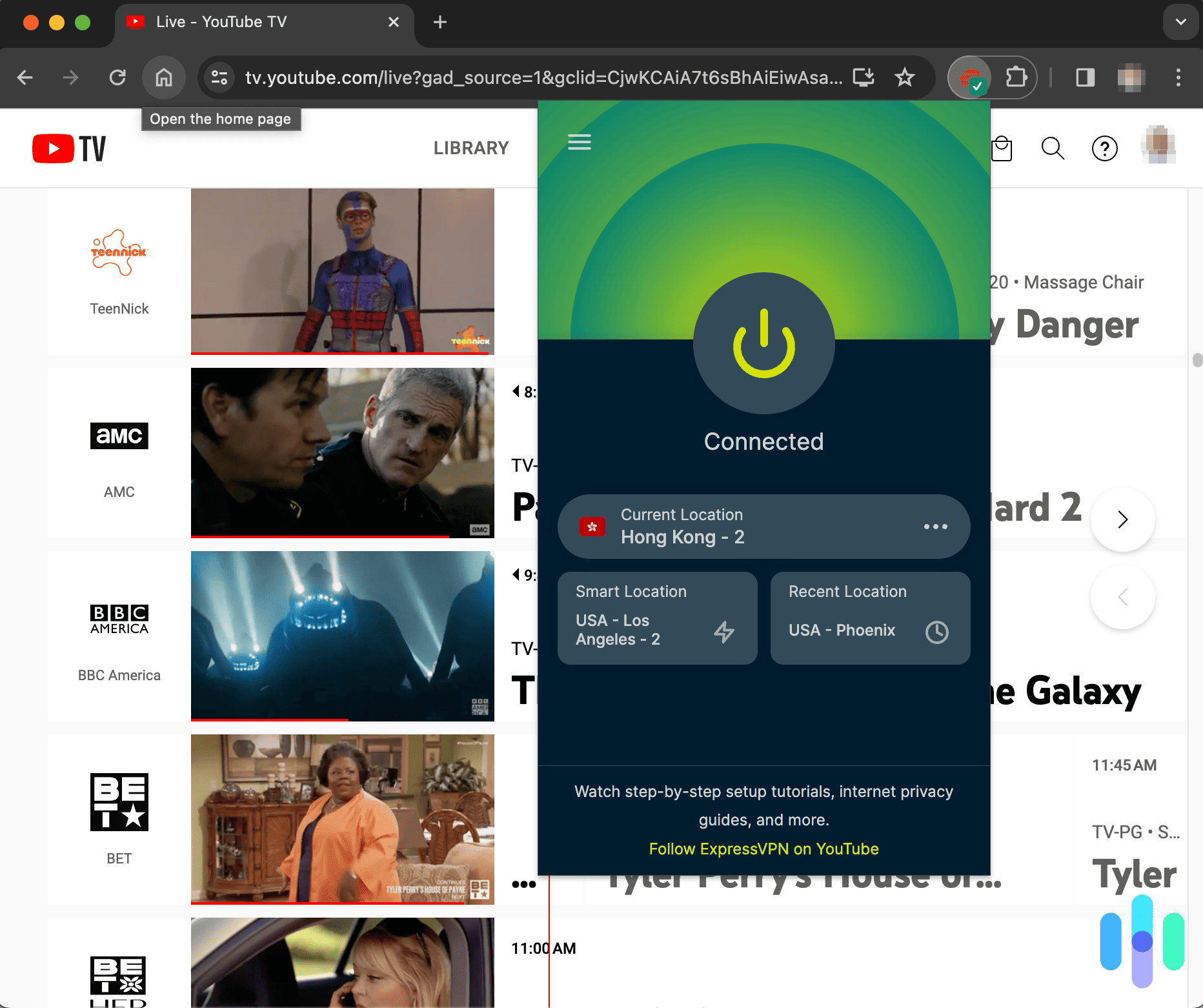
Task: Follow ExpressVPN on YouTube link
Action: pyautogui.click(x=764, y=849)
